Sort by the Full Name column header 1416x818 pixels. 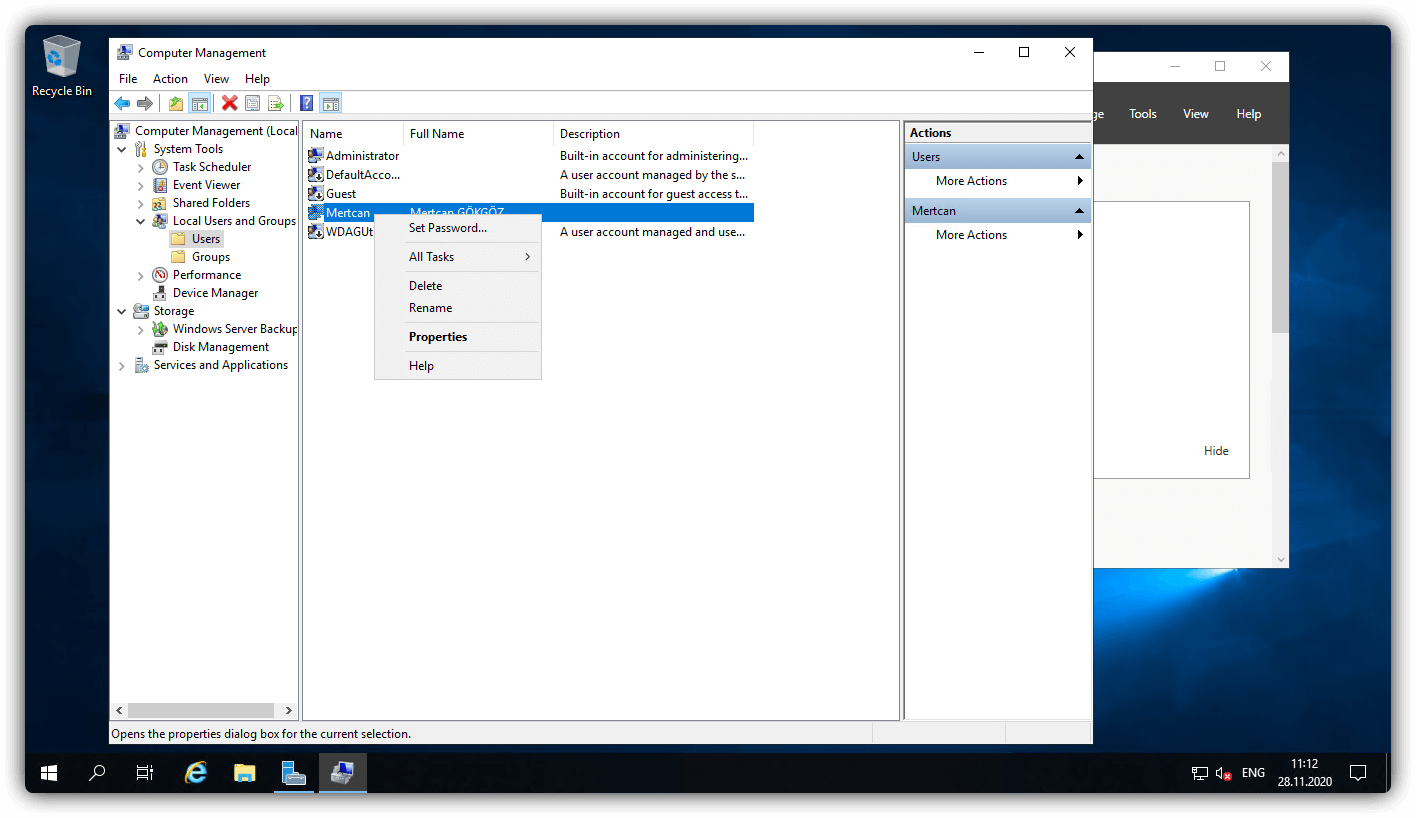(x=478, y=134)
